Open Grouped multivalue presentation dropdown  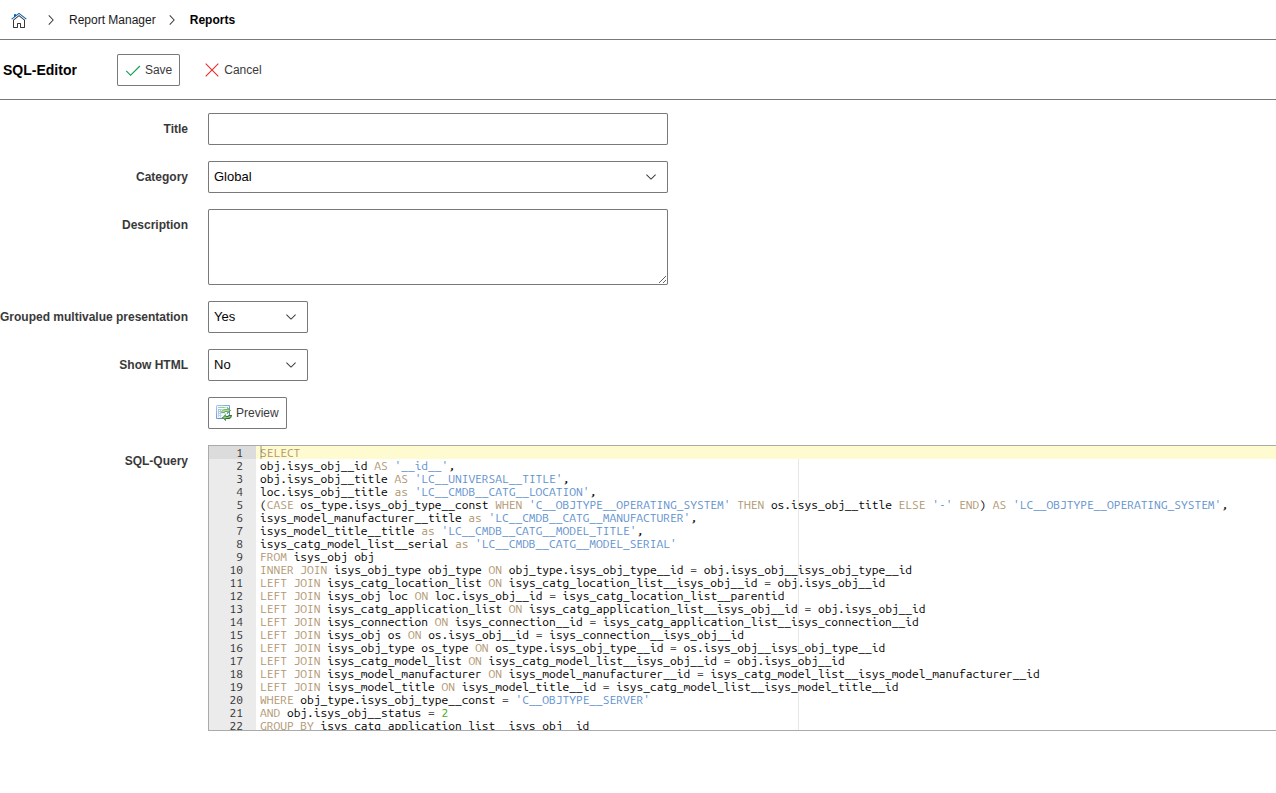258,317
